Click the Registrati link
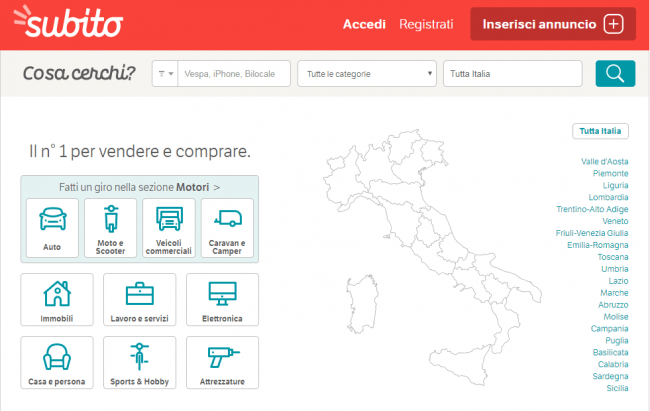This screenshot has height=411, width=650. [x=426, y=24]
